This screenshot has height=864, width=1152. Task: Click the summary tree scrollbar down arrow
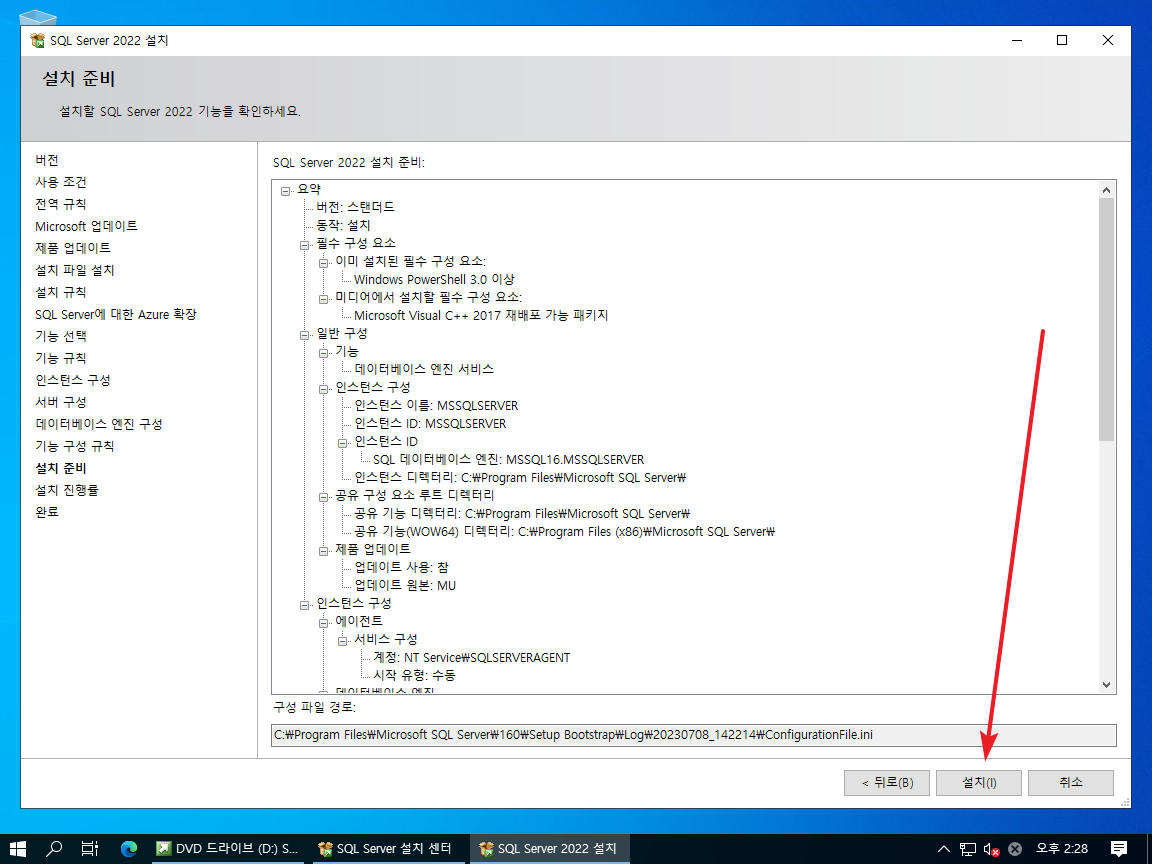click(x=1106, y=685)
